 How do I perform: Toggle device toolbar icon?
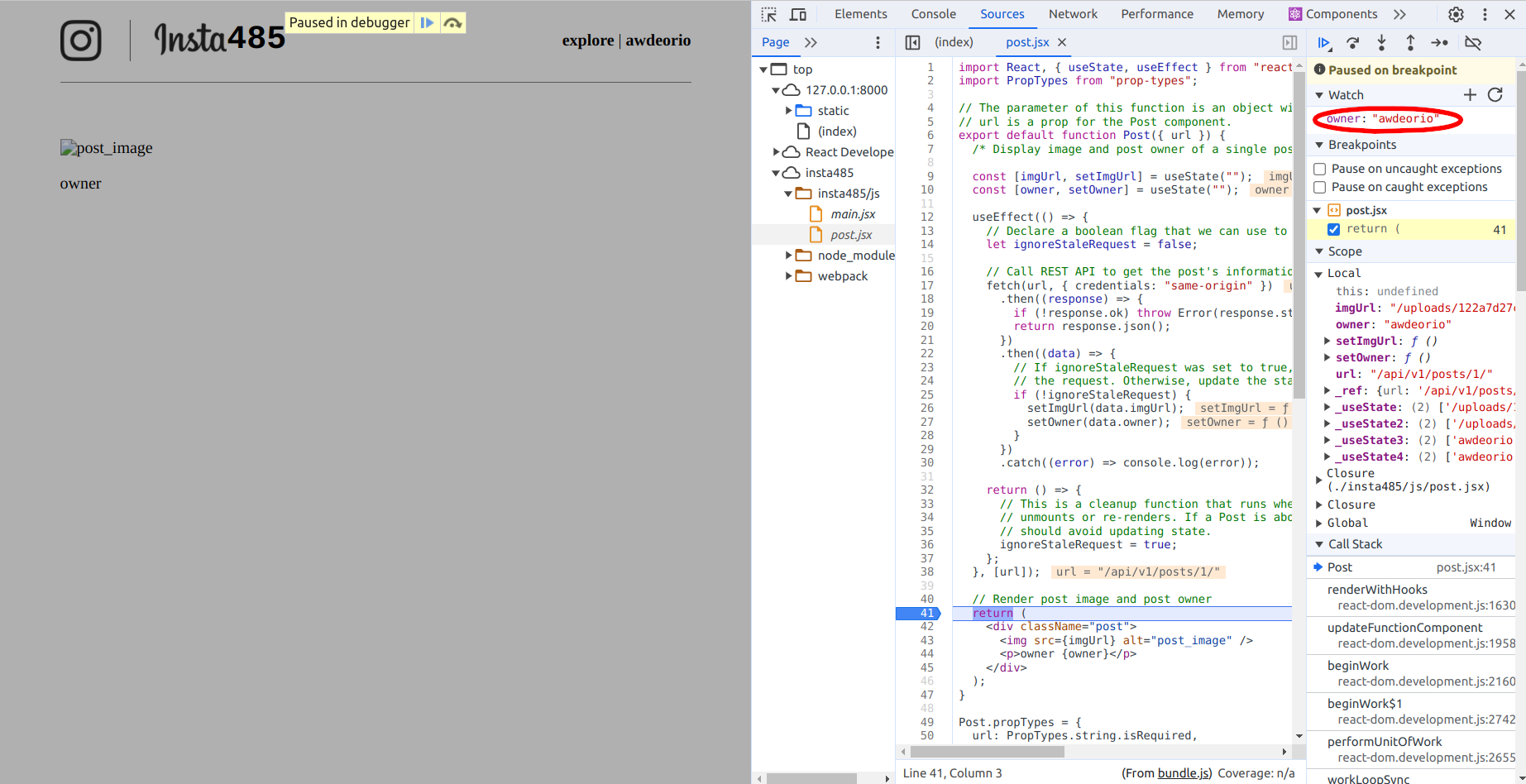point(798,14)
